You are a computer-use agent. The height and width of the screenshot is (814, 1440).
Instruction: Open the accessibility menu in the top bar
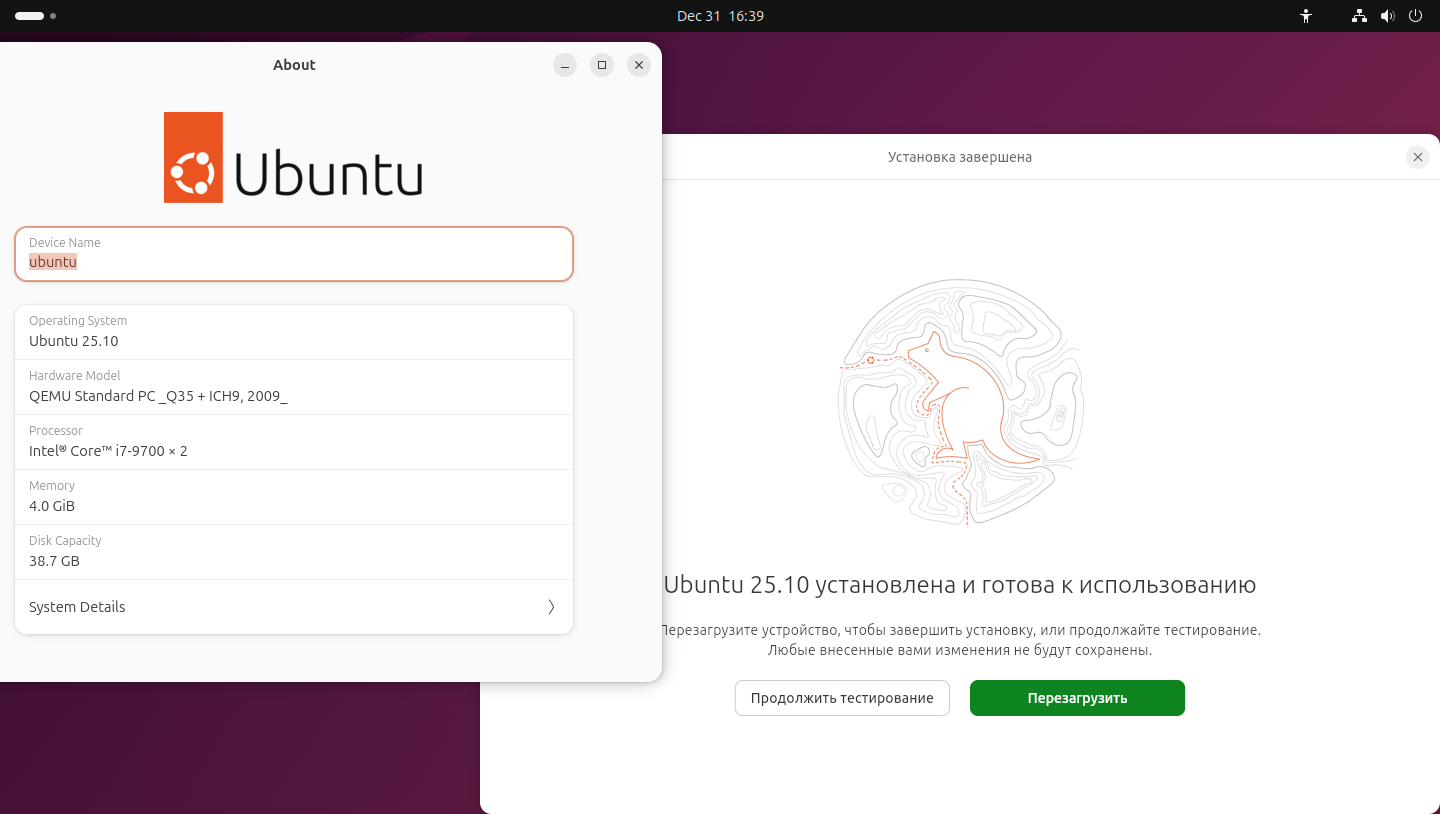[1305, 16]
